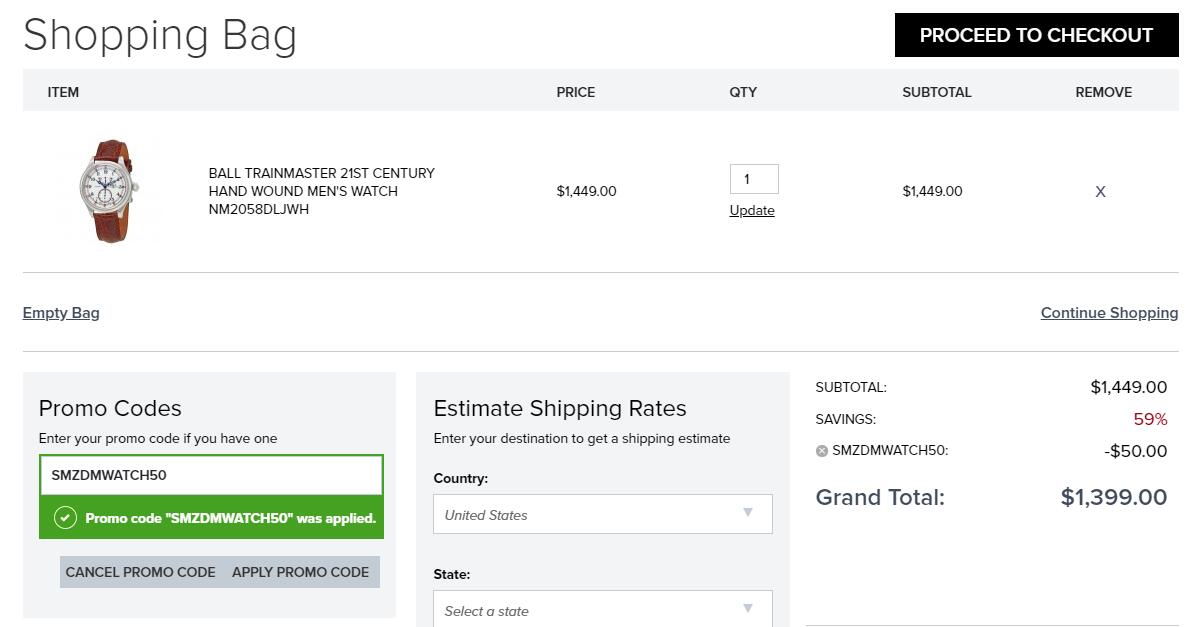Click the -$50.00 discount amount
This screenshot has height=627, width=1201.
pos(1136,451)
